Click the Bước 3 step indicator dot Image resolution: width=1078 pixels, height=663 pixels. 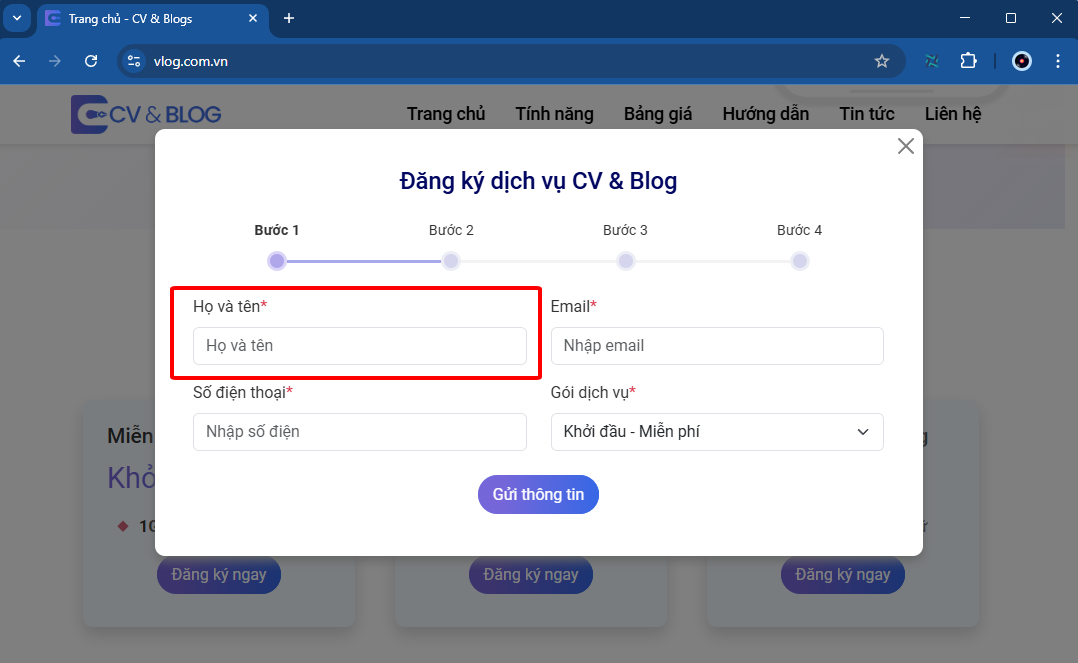pyautogui.click(x=625, y=260)
